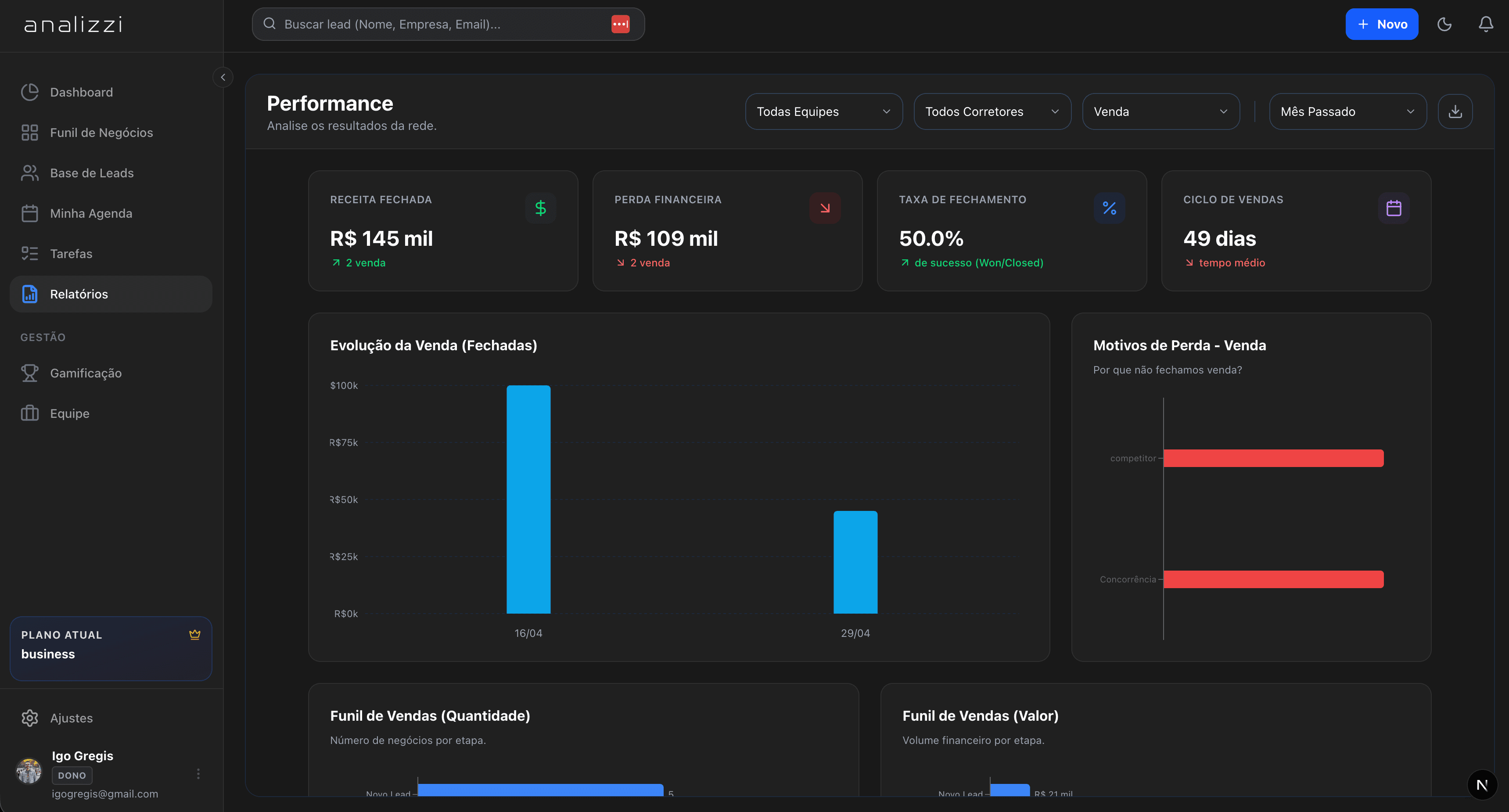The height and width of the screenshot is (812, 1509).
Task: Open user options three-dot menu
Action: (198, 774)
